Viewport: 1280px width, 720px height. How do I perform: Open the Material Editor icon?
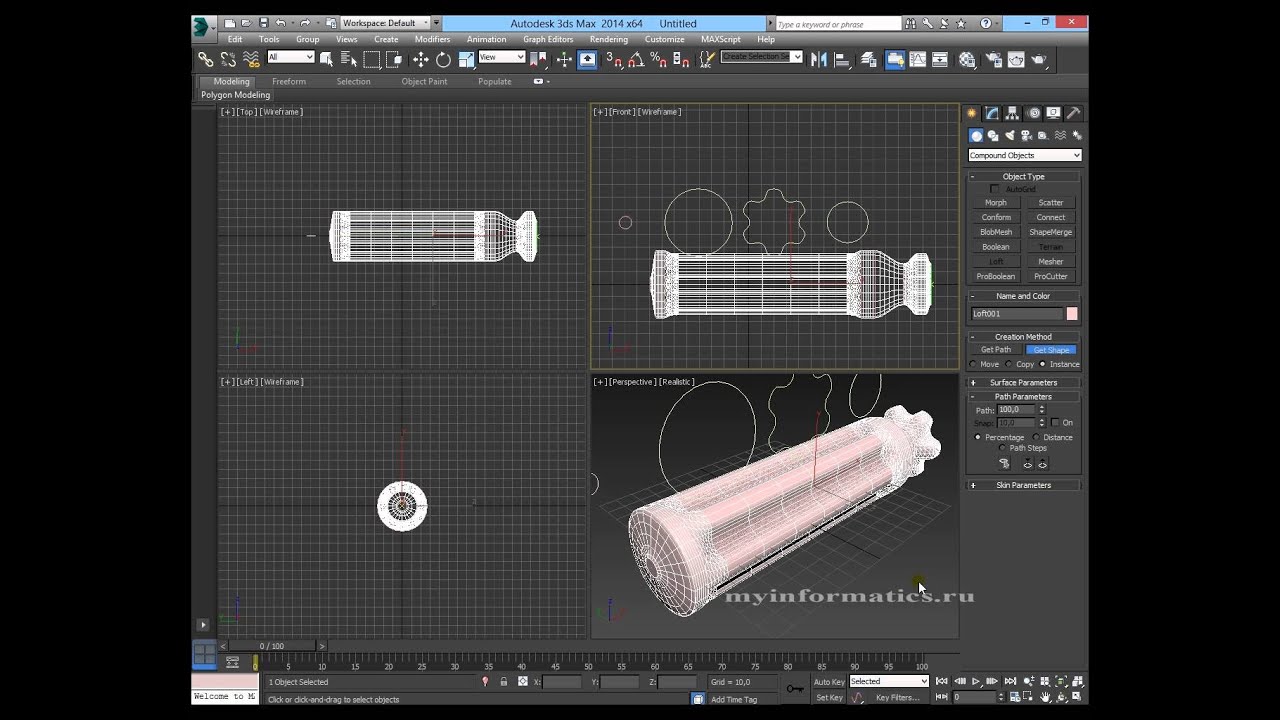pos(967,59)
